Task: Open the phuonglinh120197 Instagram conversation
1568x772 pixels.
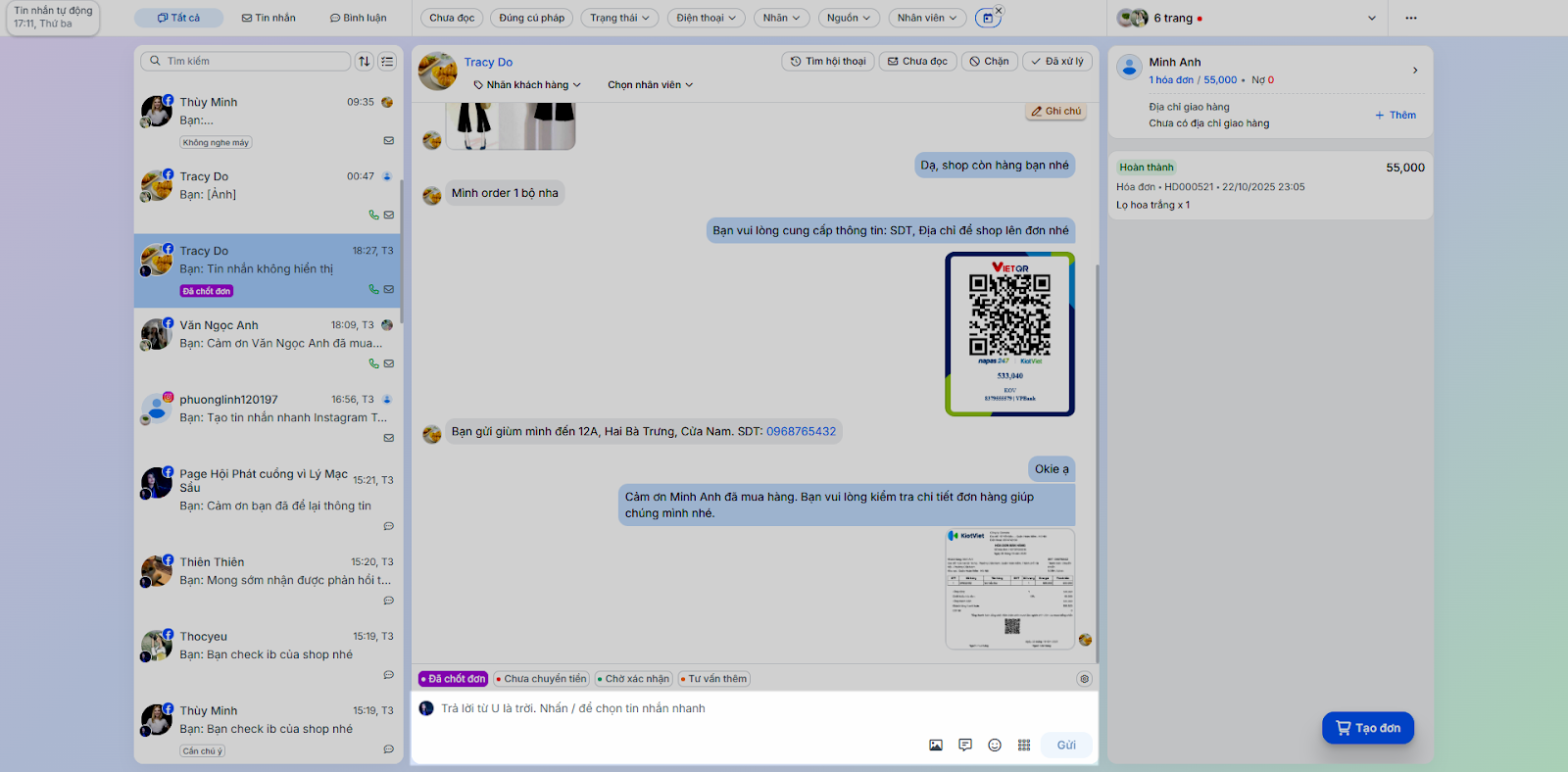Action: (x=268, y=419)
